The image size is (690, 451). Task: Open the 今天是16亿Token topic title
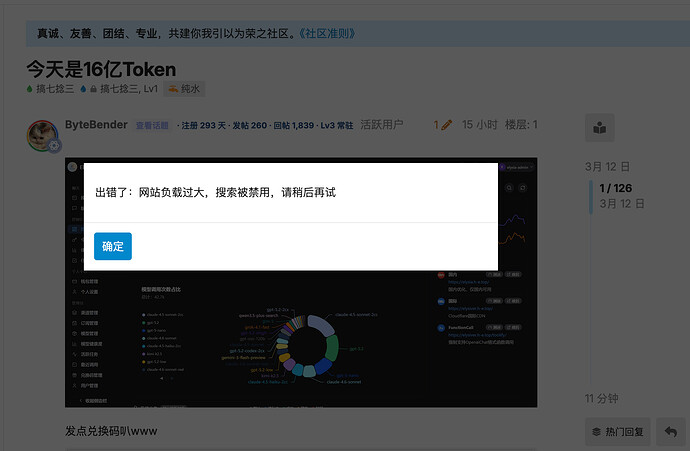click(101, 69)
